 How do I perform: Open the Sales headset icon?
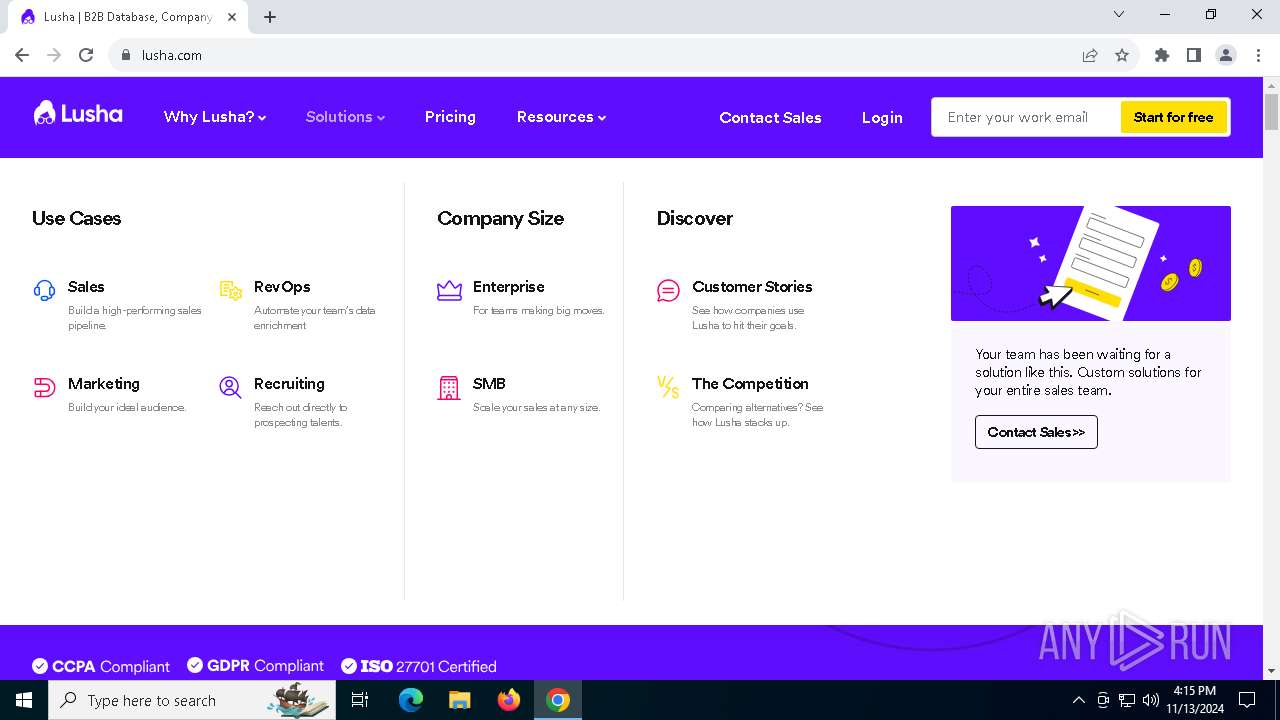(x=44, y=291)
